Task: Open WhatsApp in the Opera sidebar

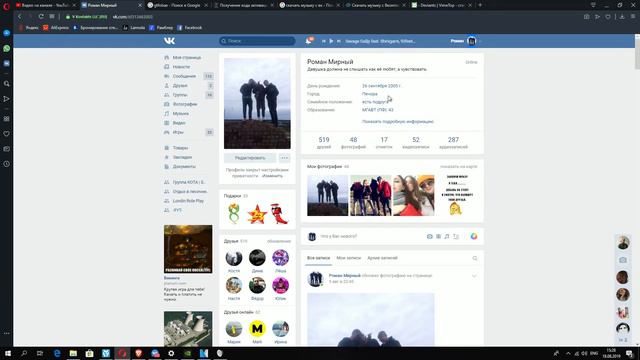Action: coord(7,48)
